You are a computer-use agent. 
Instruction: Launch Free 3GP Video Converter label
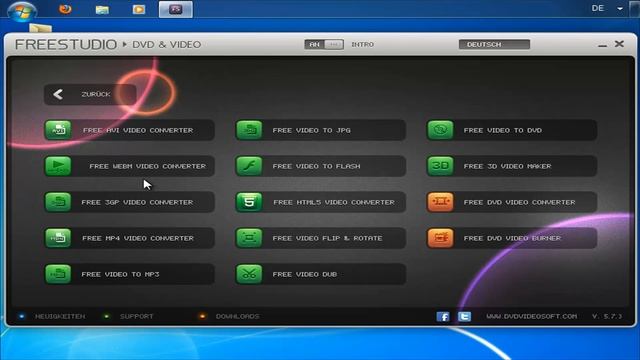coord(137,202)
